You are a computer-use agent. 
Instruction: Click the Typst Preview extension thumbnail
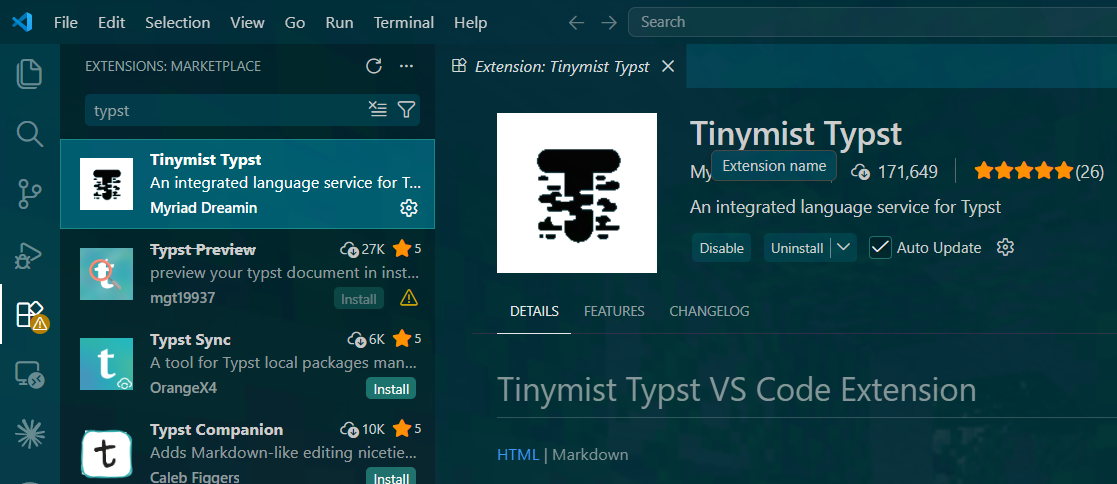(x=107, y=274)
